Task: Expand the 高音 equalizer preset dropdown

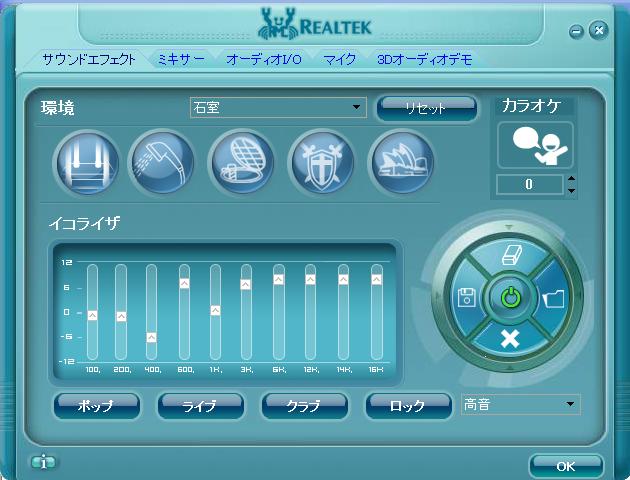Action: tap(571, 404)
